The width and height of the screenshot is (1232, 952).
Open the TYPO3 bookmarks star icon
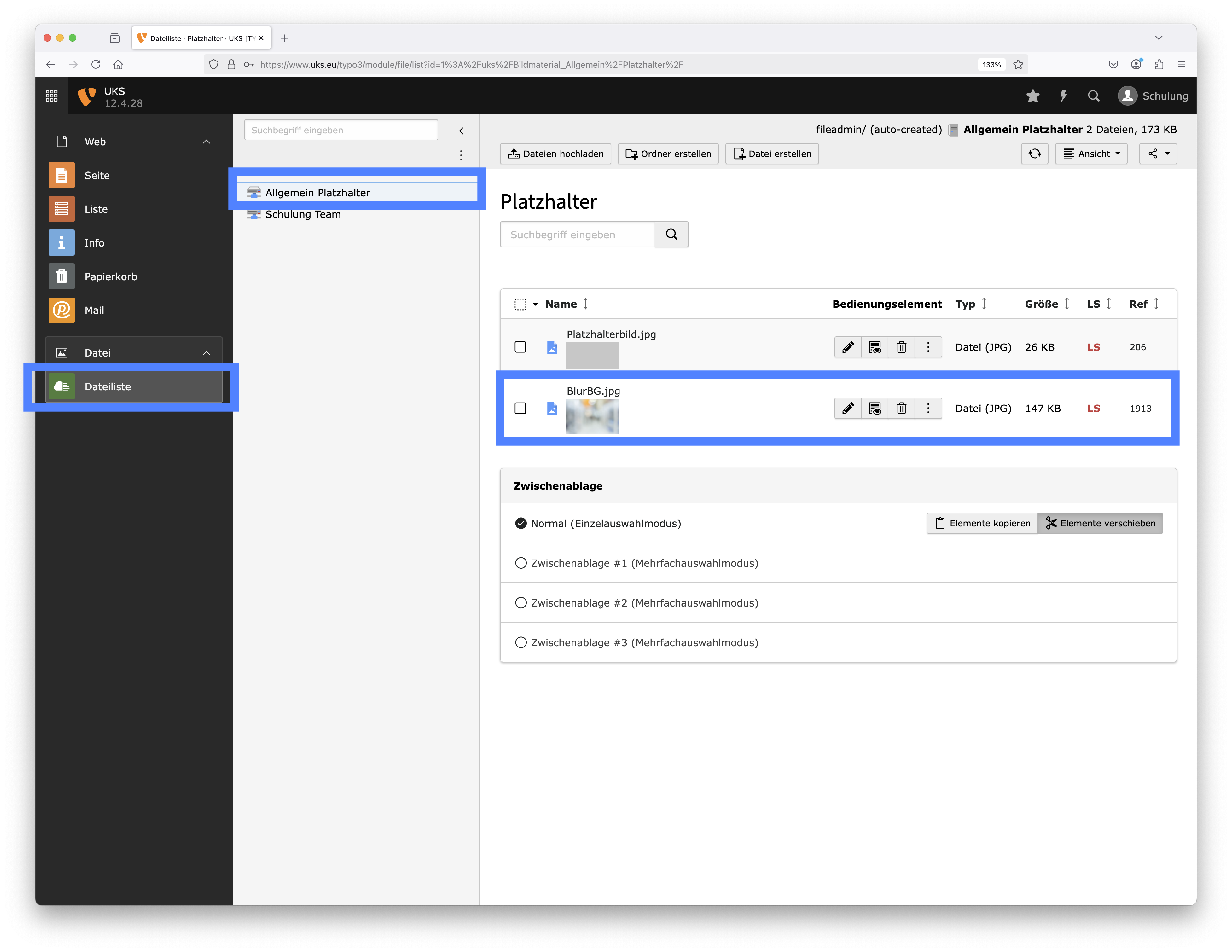coord(1032,96)
